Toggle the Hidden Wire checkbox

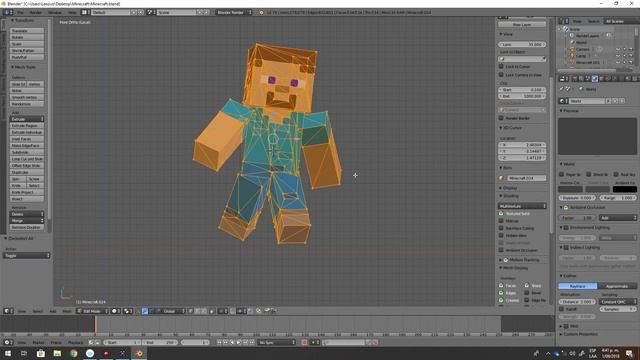501,236
